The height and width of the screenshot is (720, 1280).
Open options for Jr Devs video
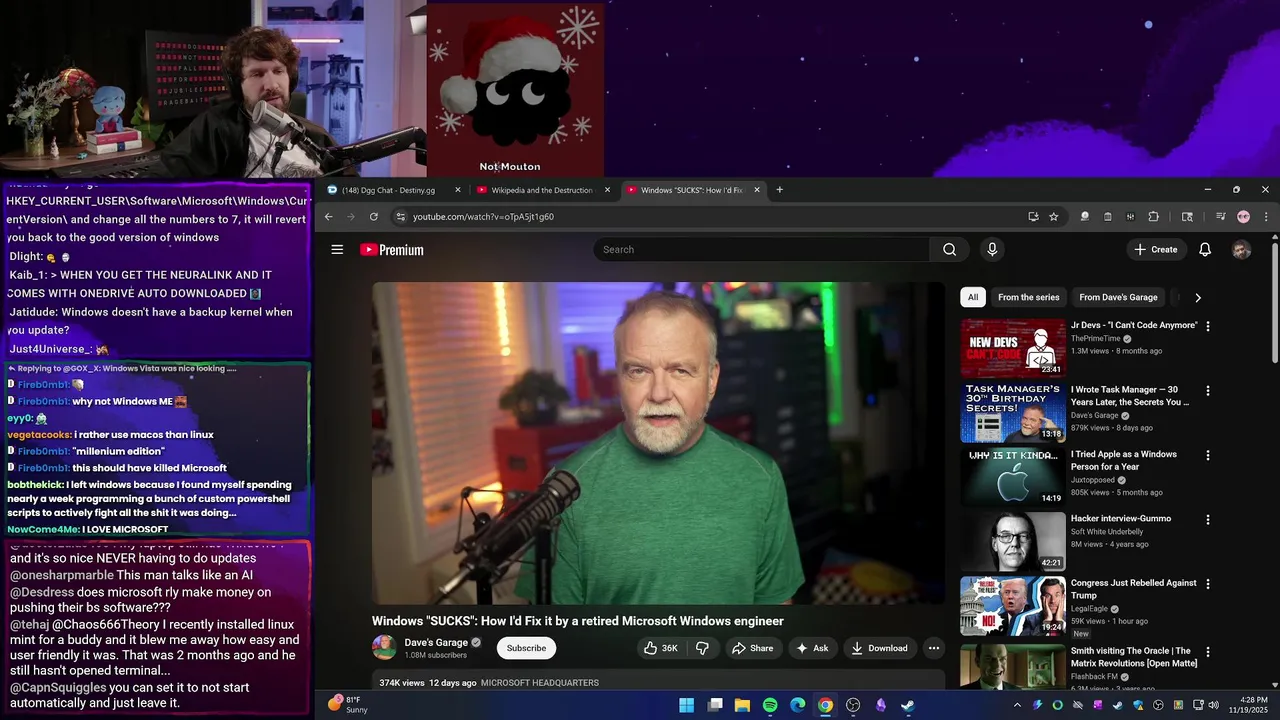(1207, 326)
